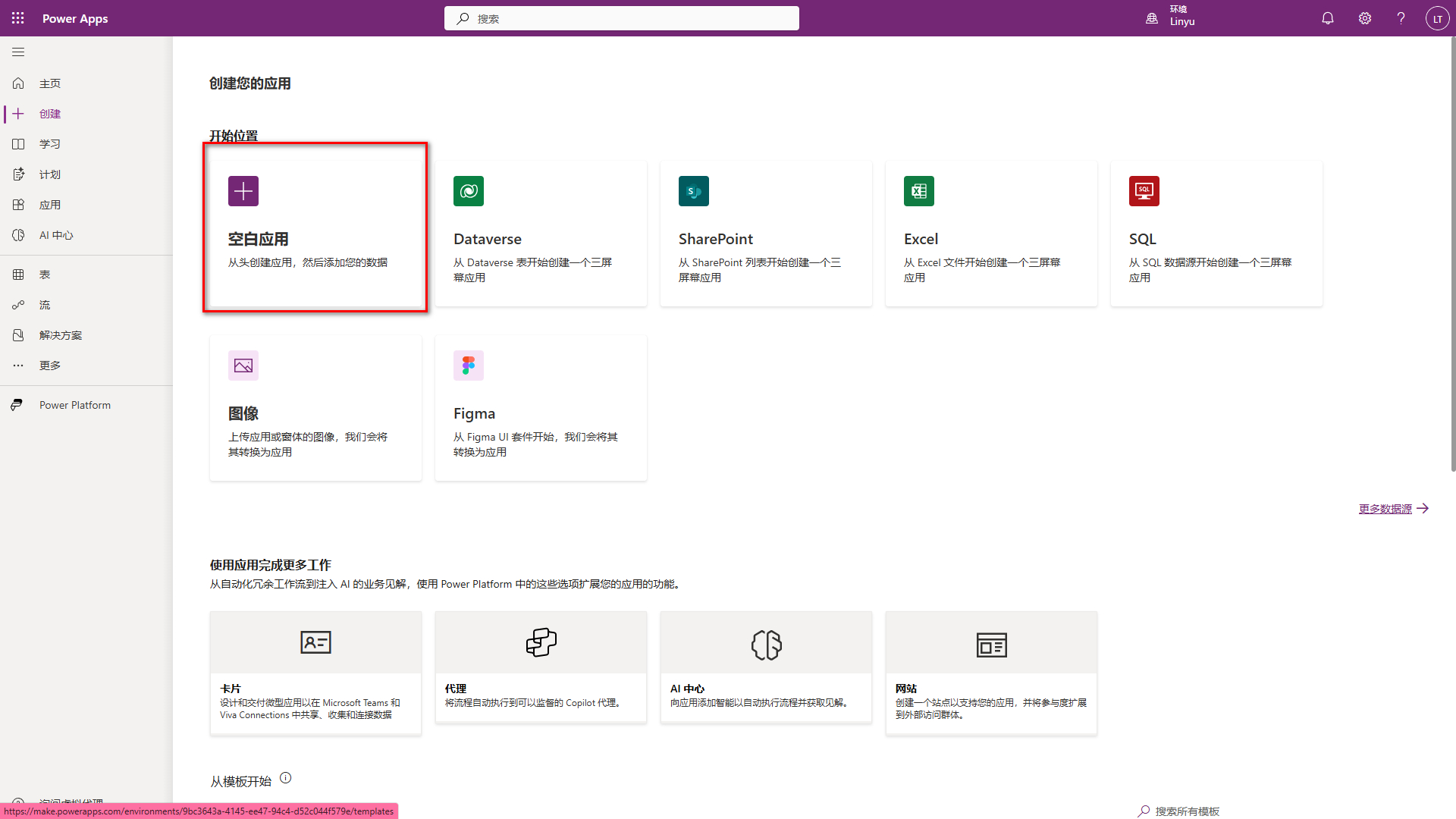
Task: Open the 环境 Linyu environment picker
Action: click(1172, 18)
